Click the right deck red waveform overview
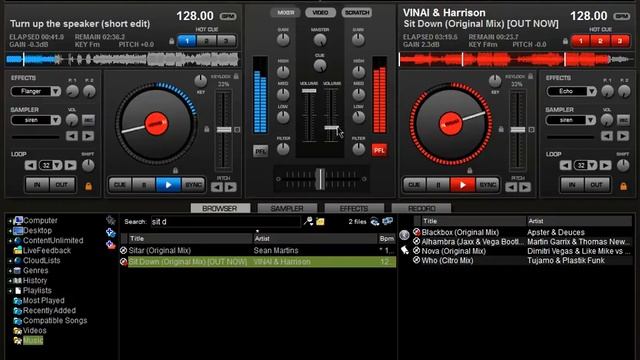This screenshot has width=640, height=360. [516, 60]
